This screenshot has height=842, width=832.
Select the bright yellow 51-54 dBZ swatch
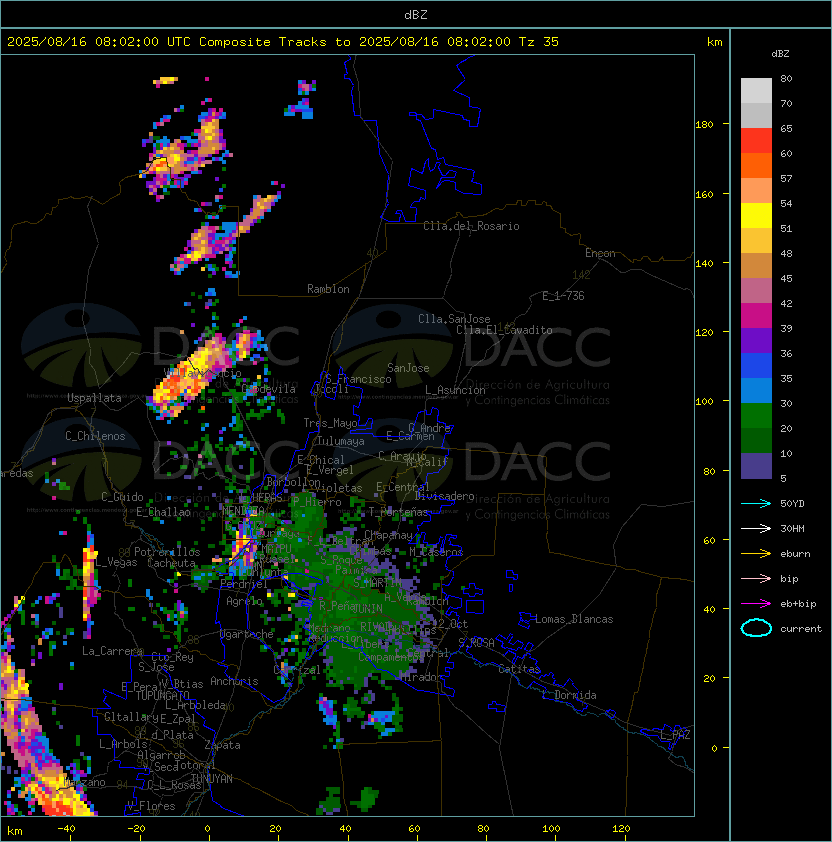(756, 216)
